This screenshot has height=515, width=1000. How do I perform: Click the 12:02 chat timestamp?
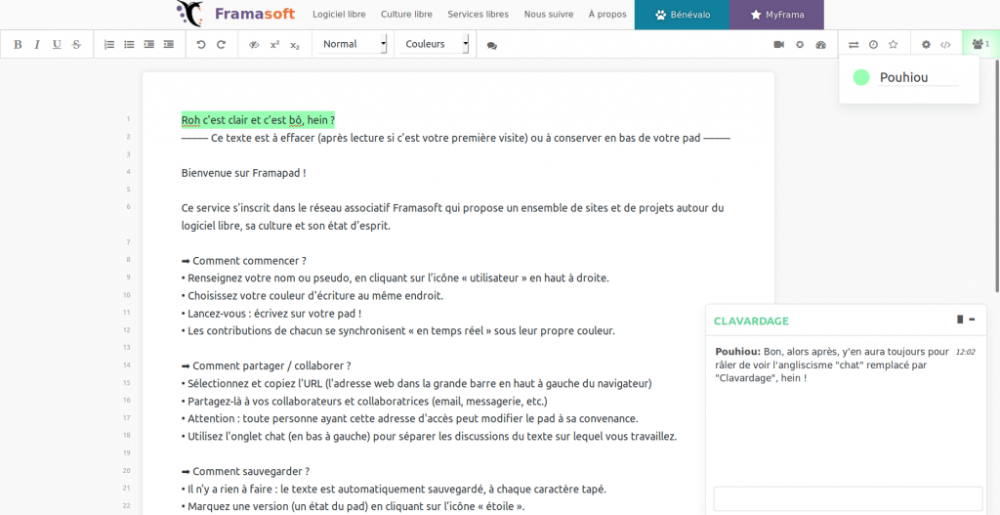tap(965, 352)
